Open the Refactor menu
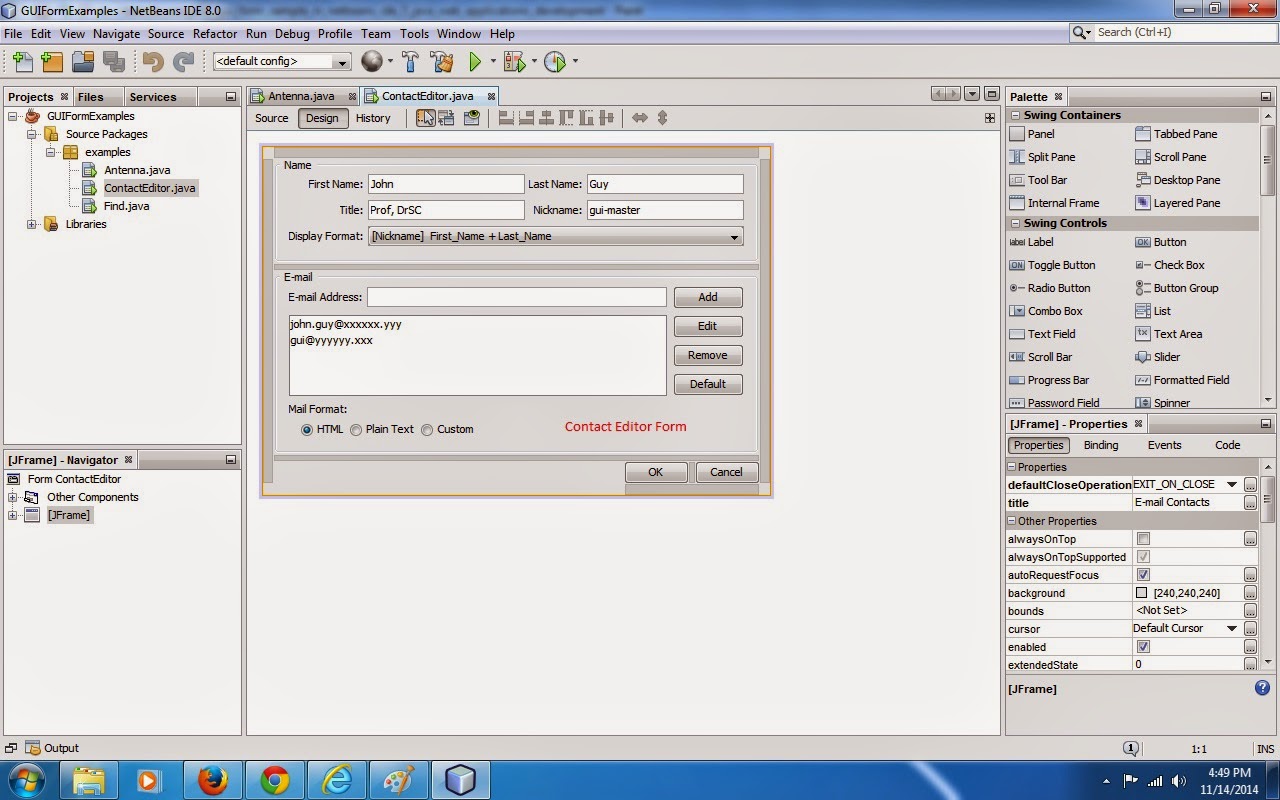Screen dimensions: 1280x800 (x=215, y=33)
